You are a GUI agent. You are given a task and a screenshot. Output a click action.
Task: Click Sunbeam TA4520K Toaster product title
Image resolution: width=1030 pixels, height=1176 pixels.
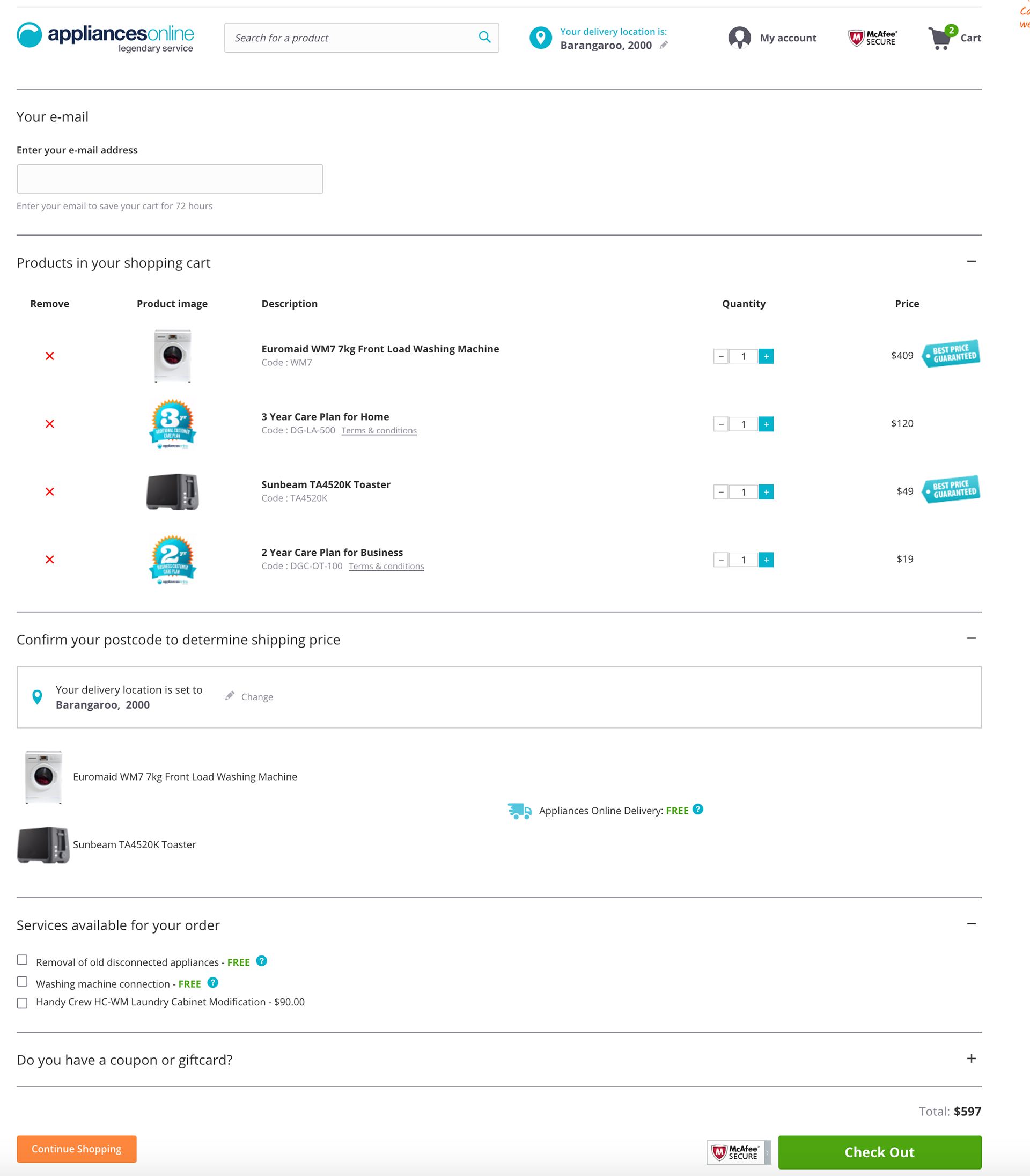pyautogui.click(x=326, y=484)
